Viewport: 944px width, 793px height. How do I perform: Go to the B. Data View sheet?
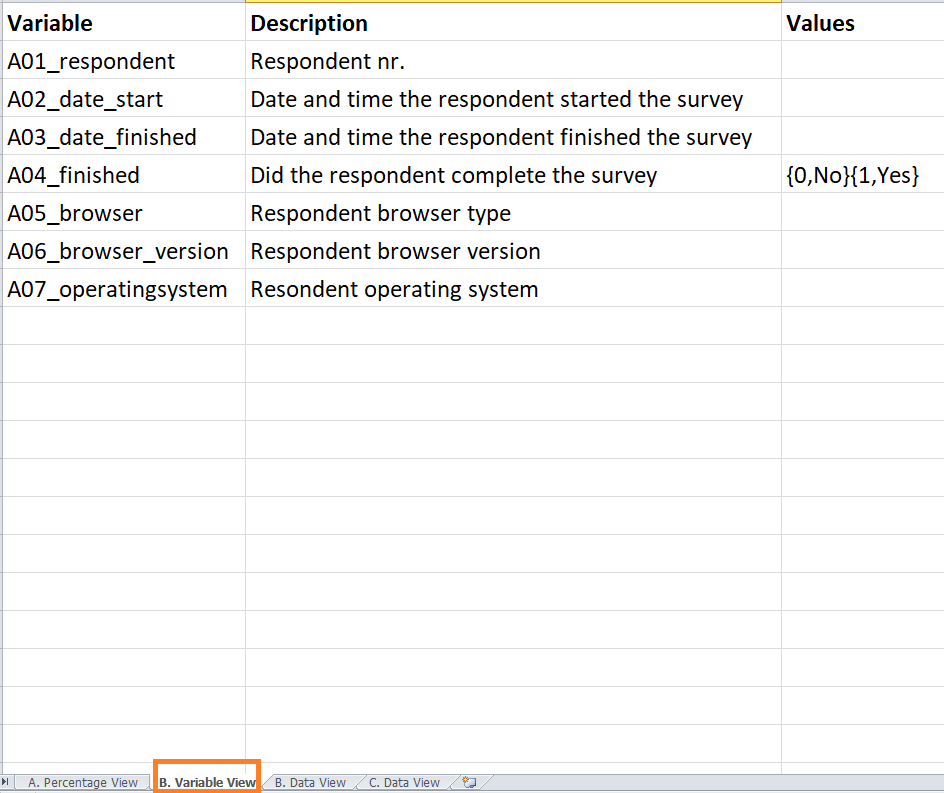pyautogui.click(x=310, y=782)
